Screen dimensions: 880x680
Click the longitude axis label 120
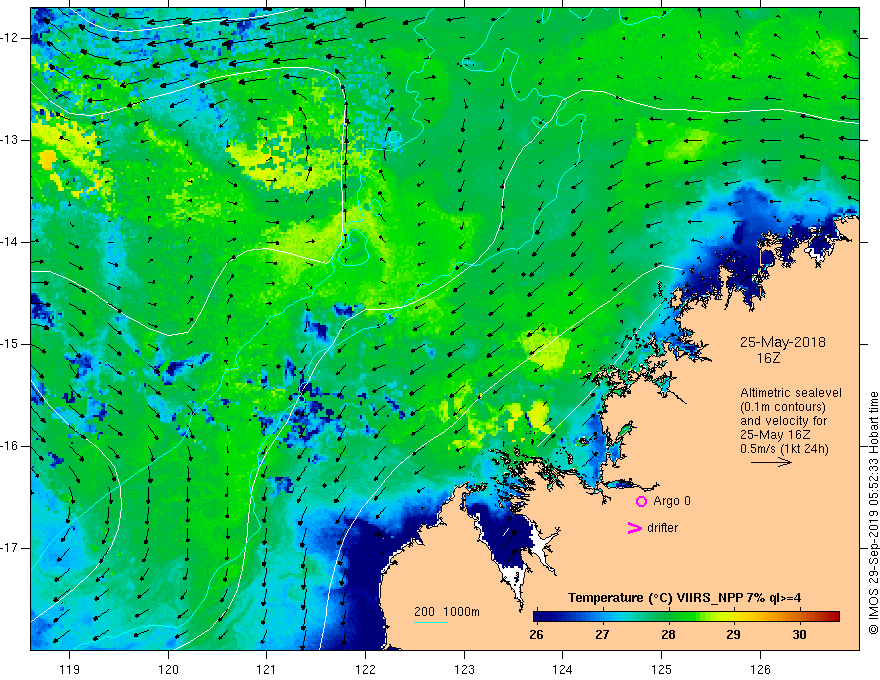point(168,669)
